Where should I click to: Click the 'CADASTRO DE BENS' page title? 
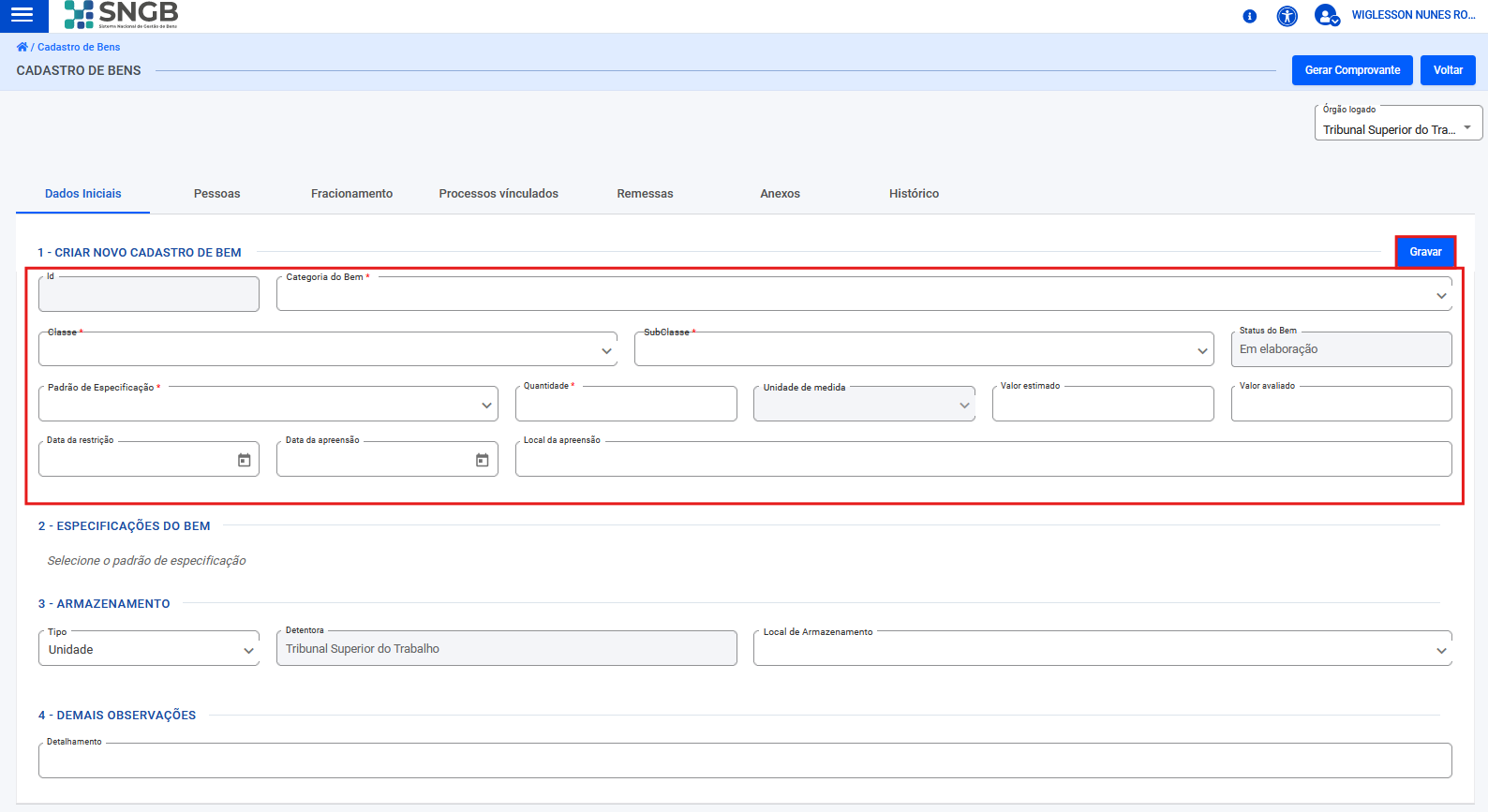(79, 70)
